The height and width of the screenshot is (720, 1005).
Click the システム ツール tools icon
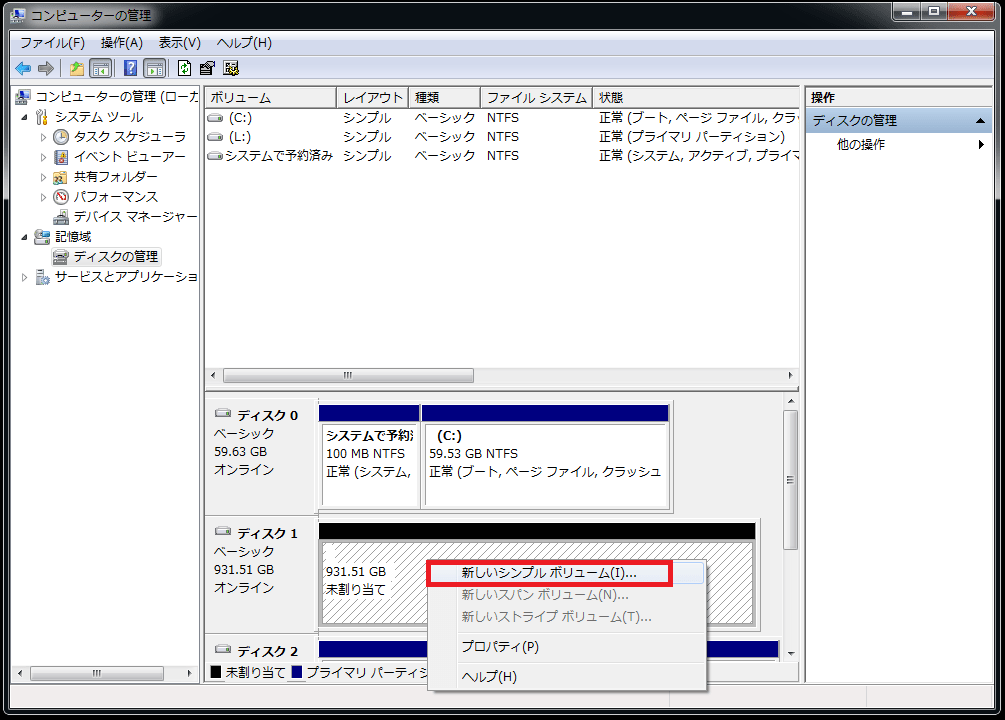[x=42, y=117]
